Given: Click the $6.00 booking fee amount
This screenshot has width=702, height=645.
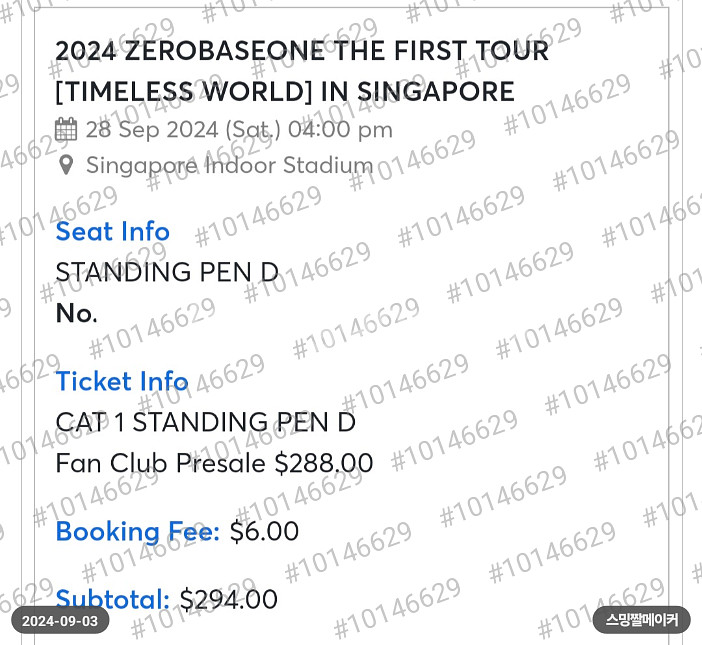Looking at the screenshot, I should (x=264, y=531).
